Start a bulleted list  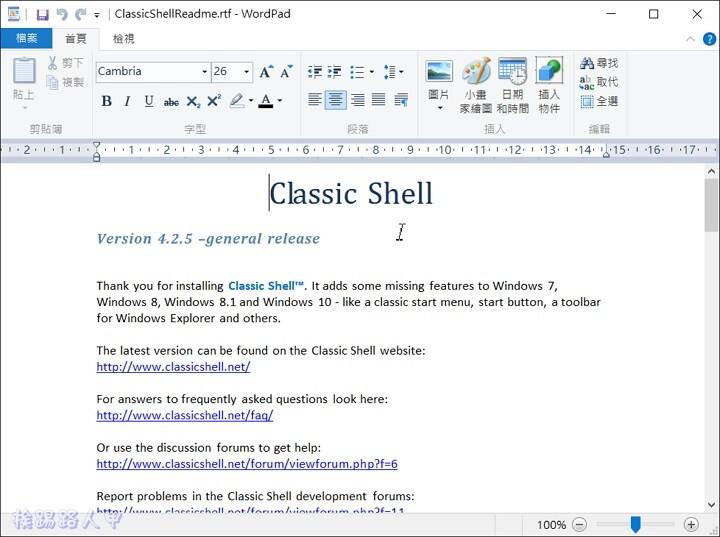(357, 72)
